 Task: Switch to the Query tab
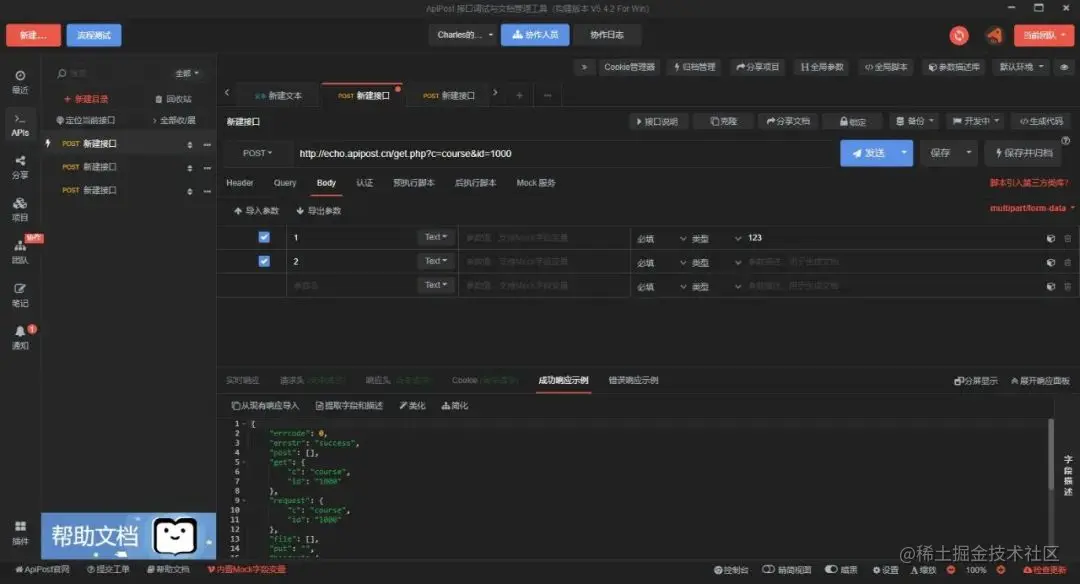285,182
